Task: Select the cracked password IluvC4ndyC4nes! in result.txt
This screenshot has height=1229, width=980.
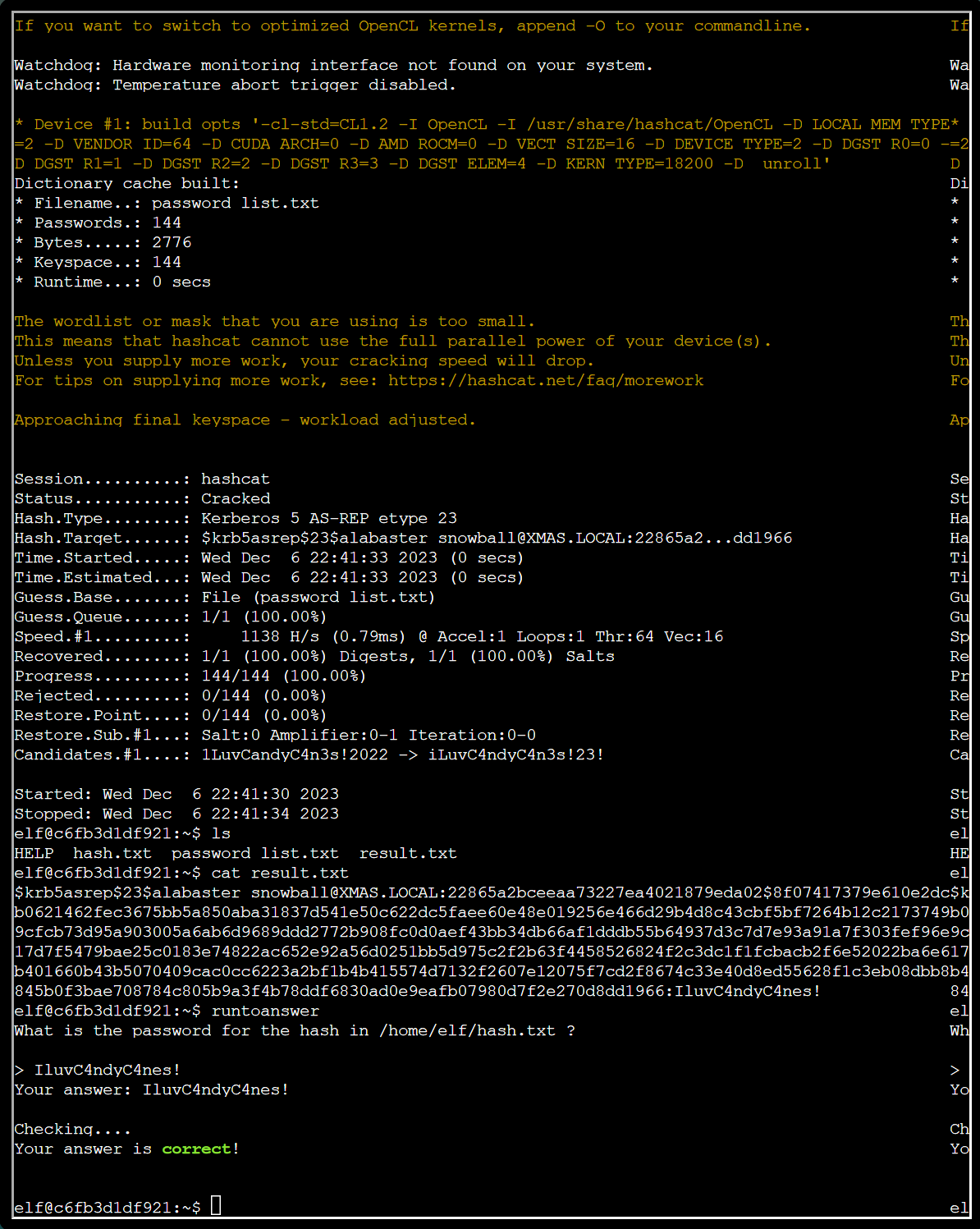Action: [x=751, y=991]
